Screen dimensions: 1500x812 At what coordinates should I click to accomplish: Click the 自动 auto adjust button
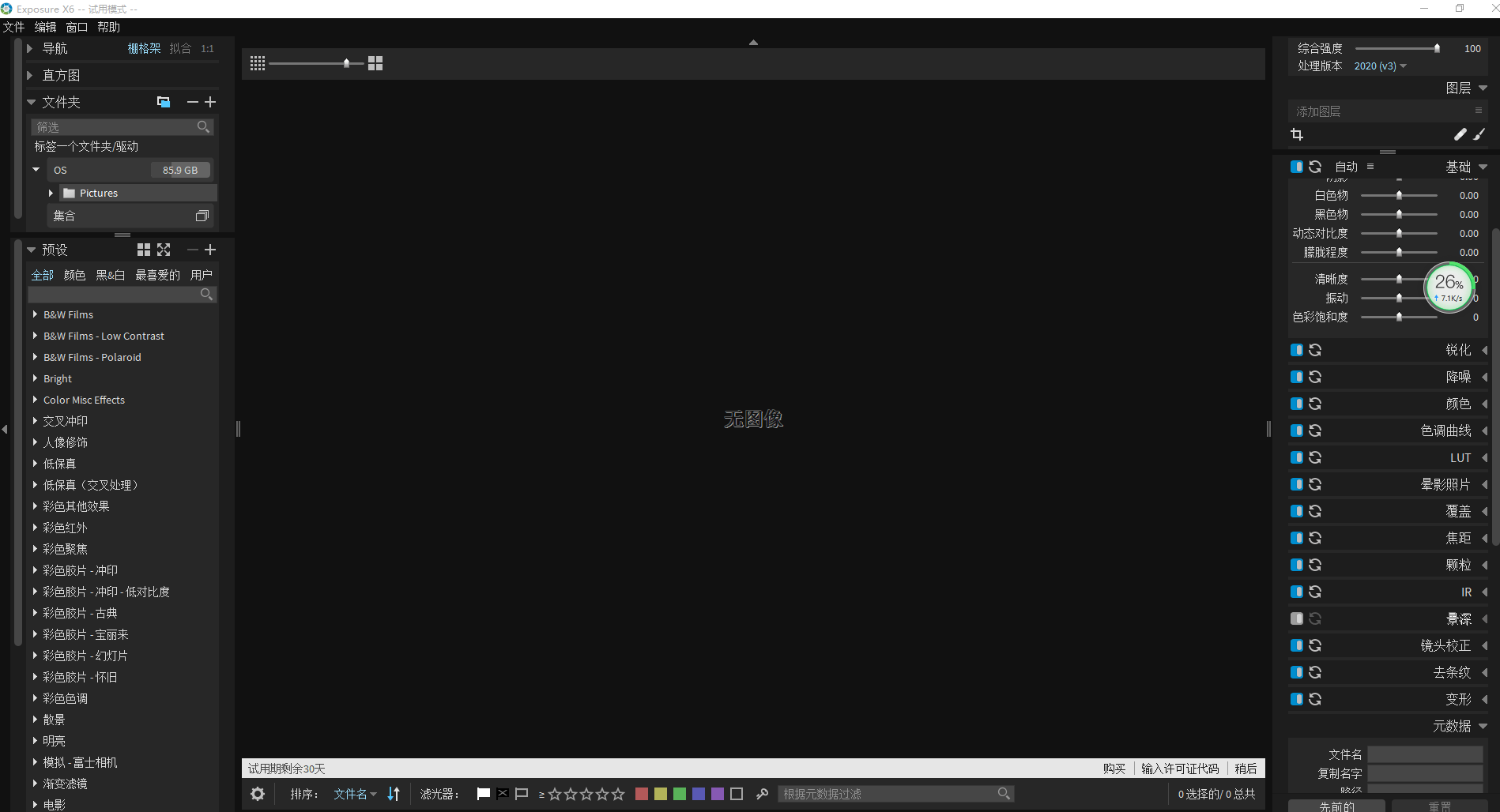pos(1346,167)
